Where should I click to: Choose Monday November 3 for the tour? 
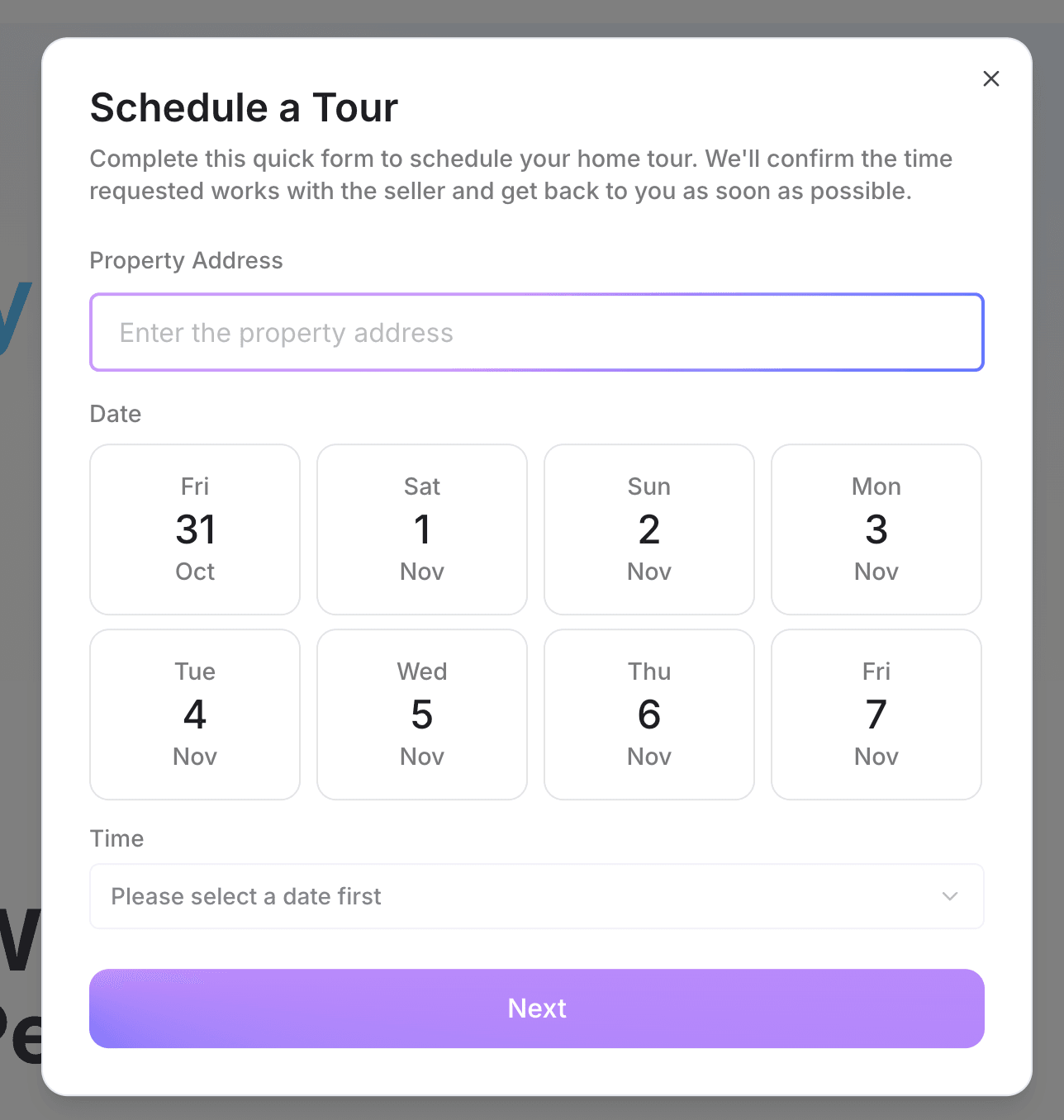876,529
